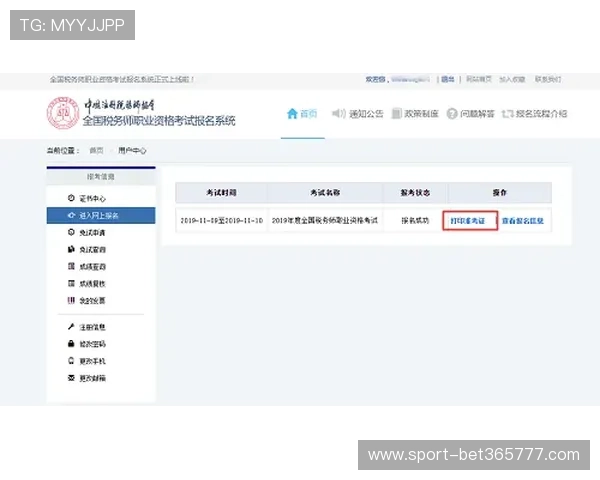Click the files icon beside 免试查询

click(71, 249)
